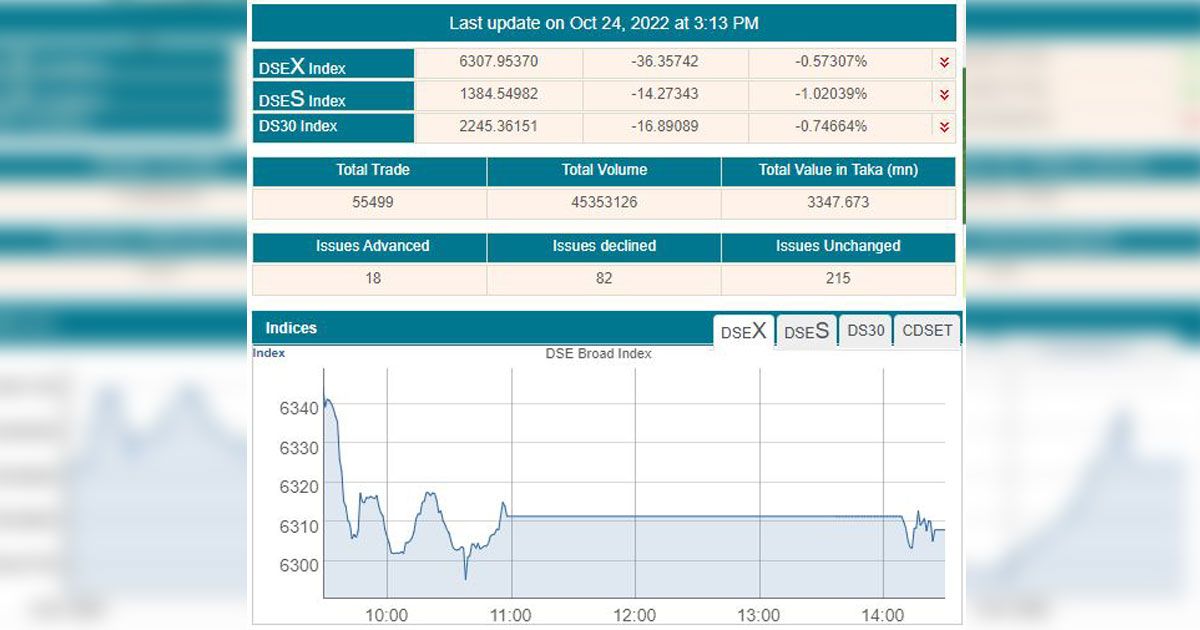Select total trade value 55499

coord(372,202)
